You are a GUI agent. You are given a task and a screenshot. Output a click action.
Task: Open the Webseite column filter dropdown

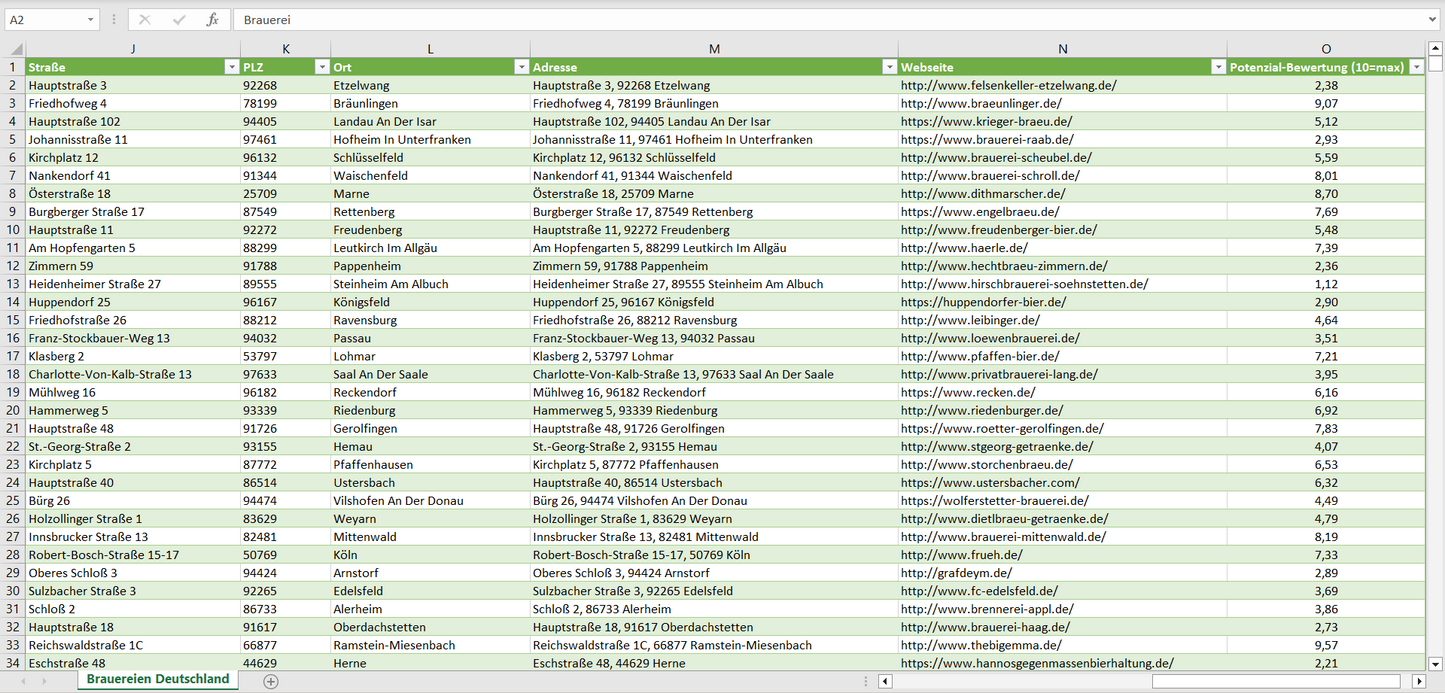point(1218,67)
